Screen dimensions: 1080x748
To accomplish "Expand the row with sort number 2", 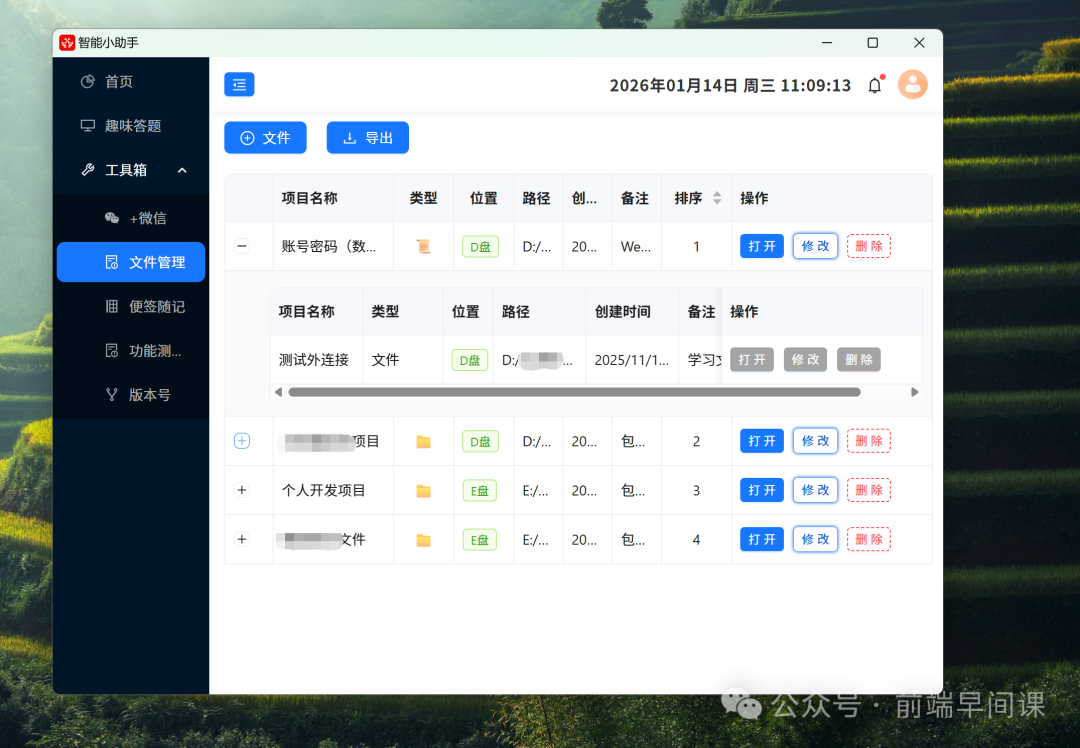I will [x=242, y=441].
